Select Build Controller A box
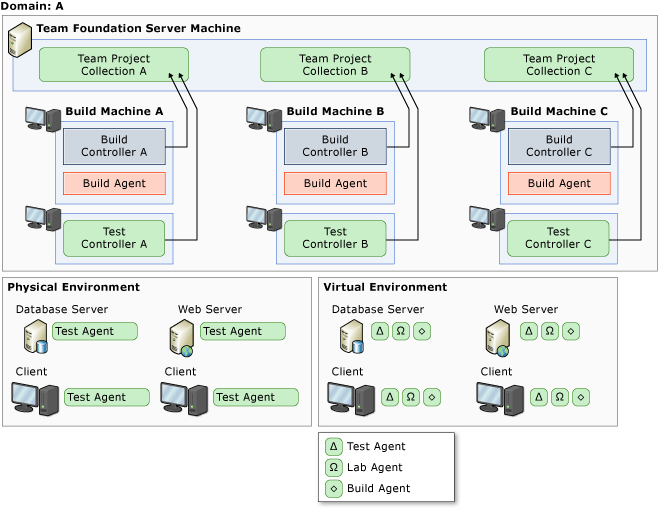 coord(114,146)
